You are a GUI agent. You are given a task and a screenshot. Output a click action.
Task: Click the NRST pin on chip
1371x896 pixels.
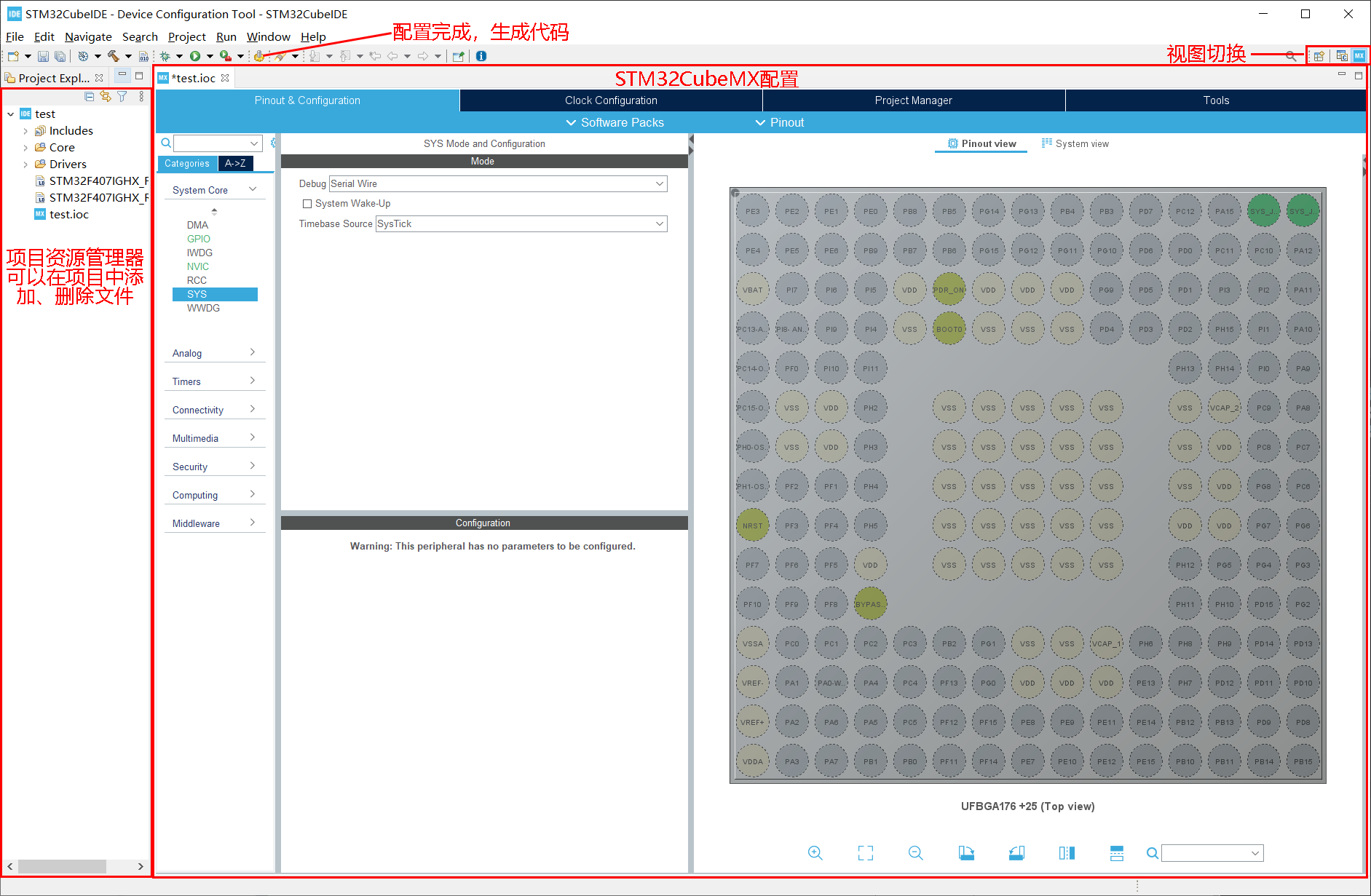(753, 526)
